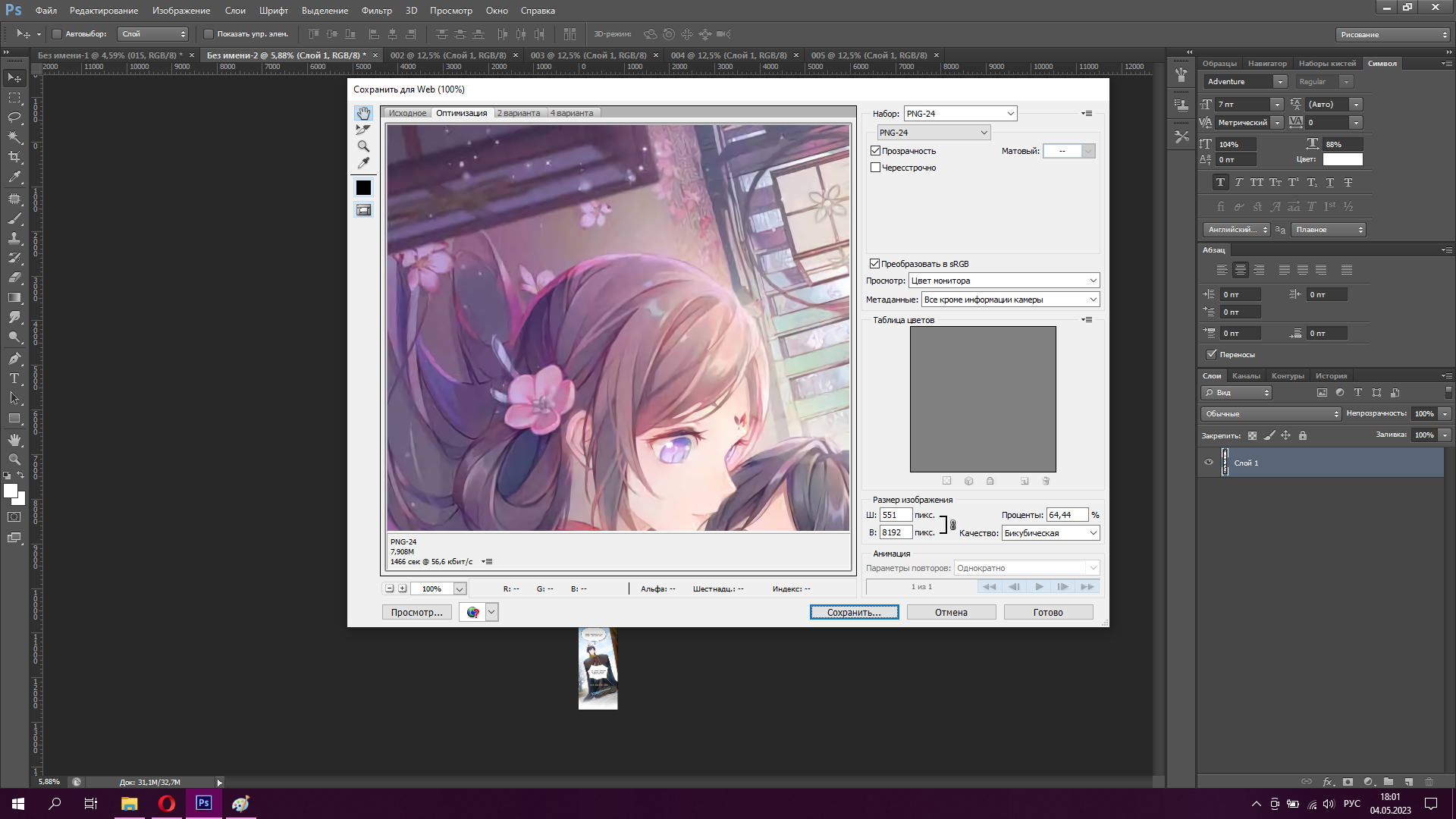The image size is (1456, 819).
Task: Select the Horizontal Type tool in toolbox
Action: pos(14,378)
